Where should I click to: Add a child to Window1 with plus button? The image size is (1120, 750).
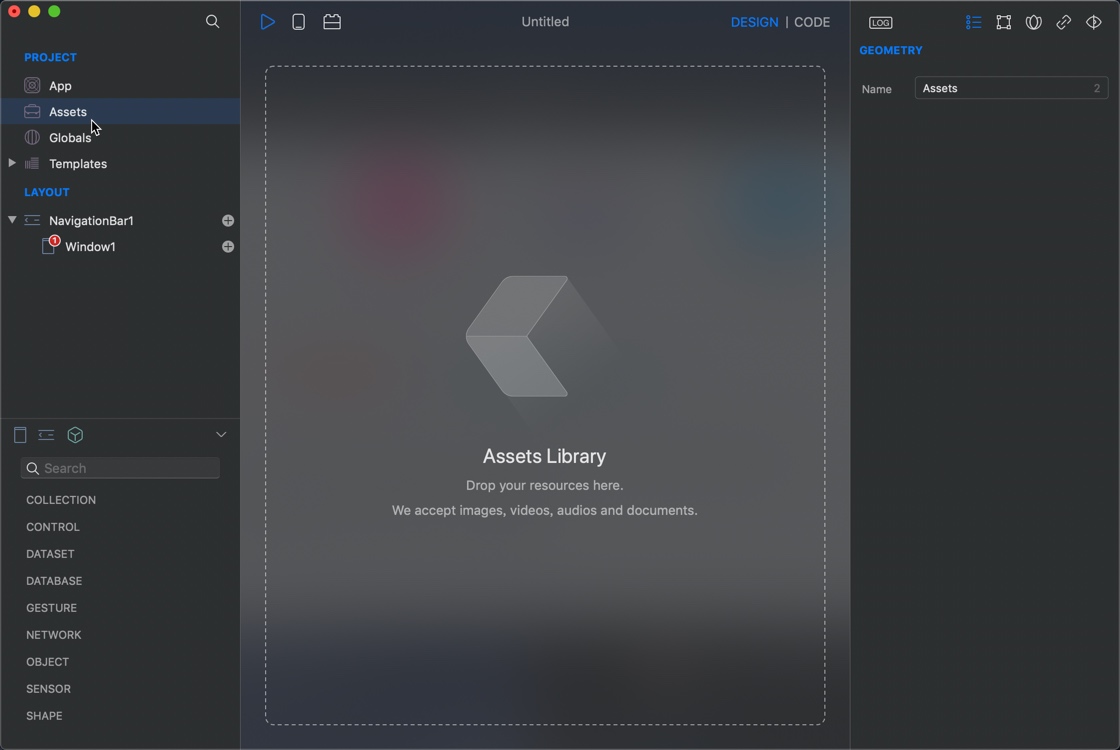click(x=228, y=246)
